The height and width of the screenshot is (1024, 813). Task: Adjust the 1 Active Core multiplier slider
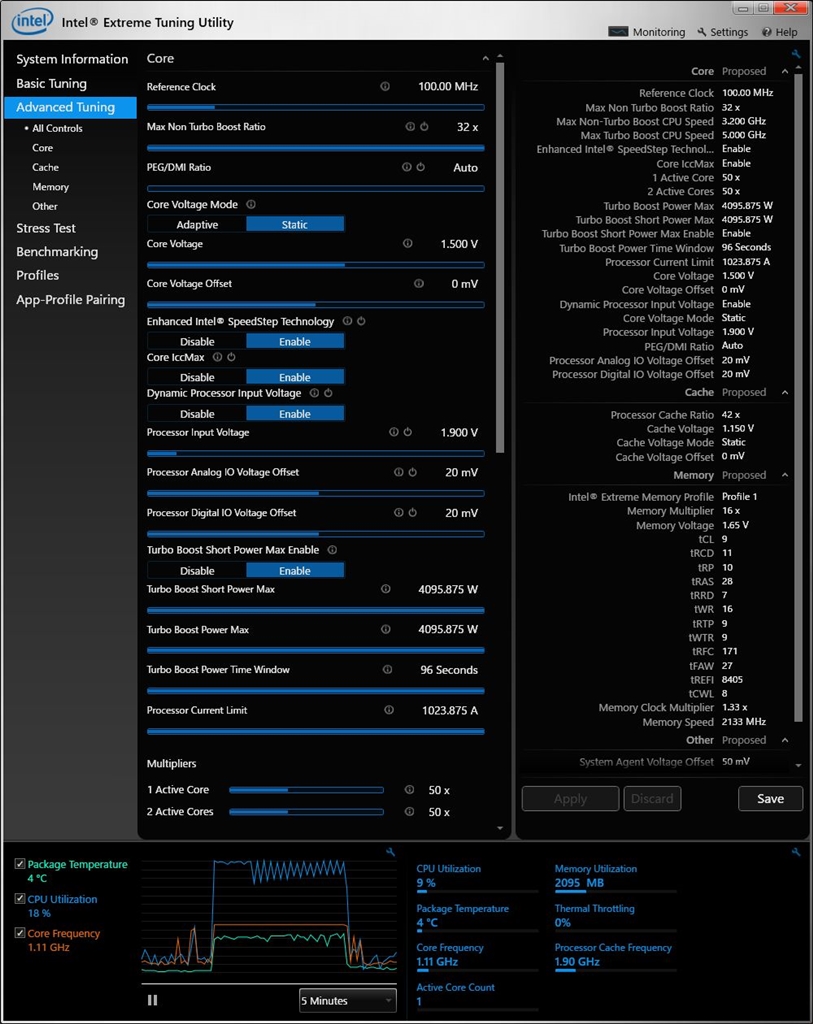[306, 790]
